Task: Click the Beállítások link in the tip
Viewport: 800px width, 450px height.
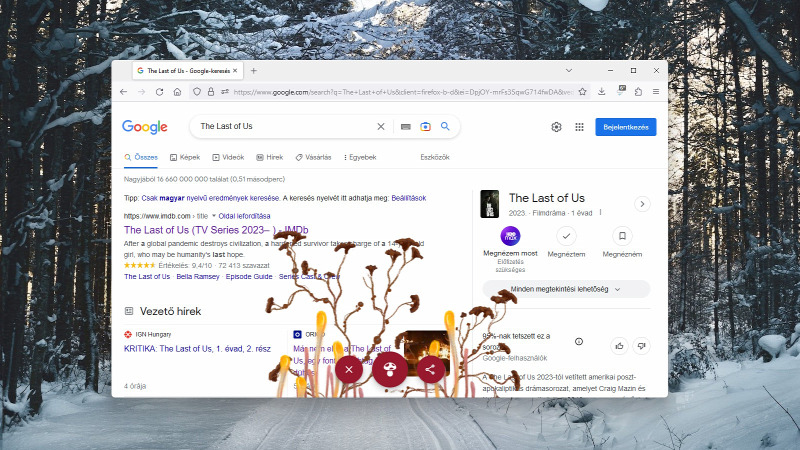Action: (x=409, y=198)
